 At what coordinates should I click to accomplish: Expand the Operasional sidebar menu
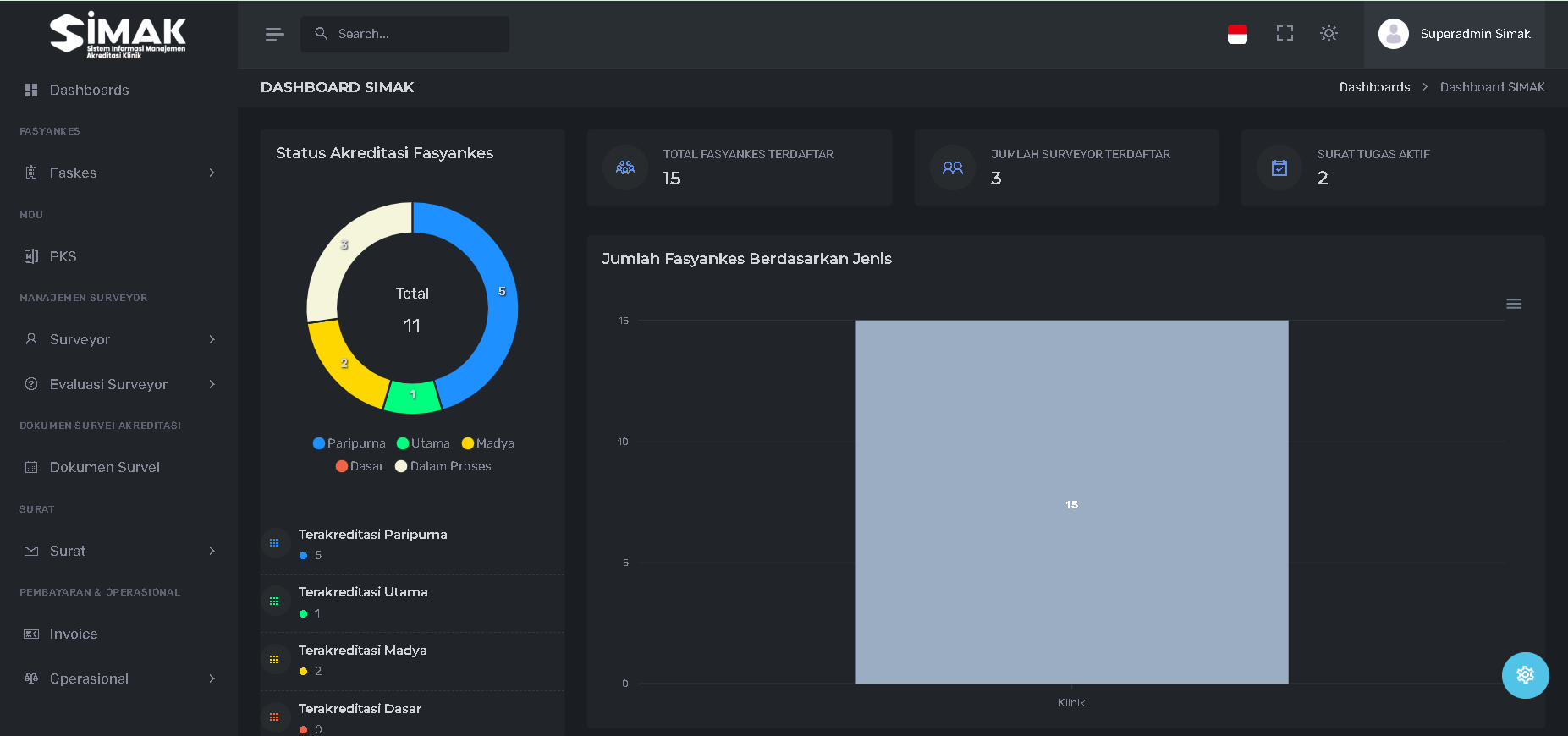(x=118, y=678)
